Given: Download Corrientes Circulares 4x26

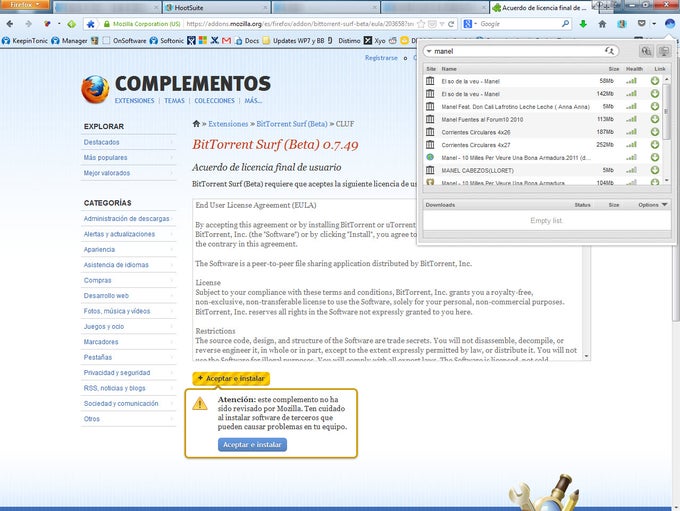Looking at the screenshot, I should [655, 132].
